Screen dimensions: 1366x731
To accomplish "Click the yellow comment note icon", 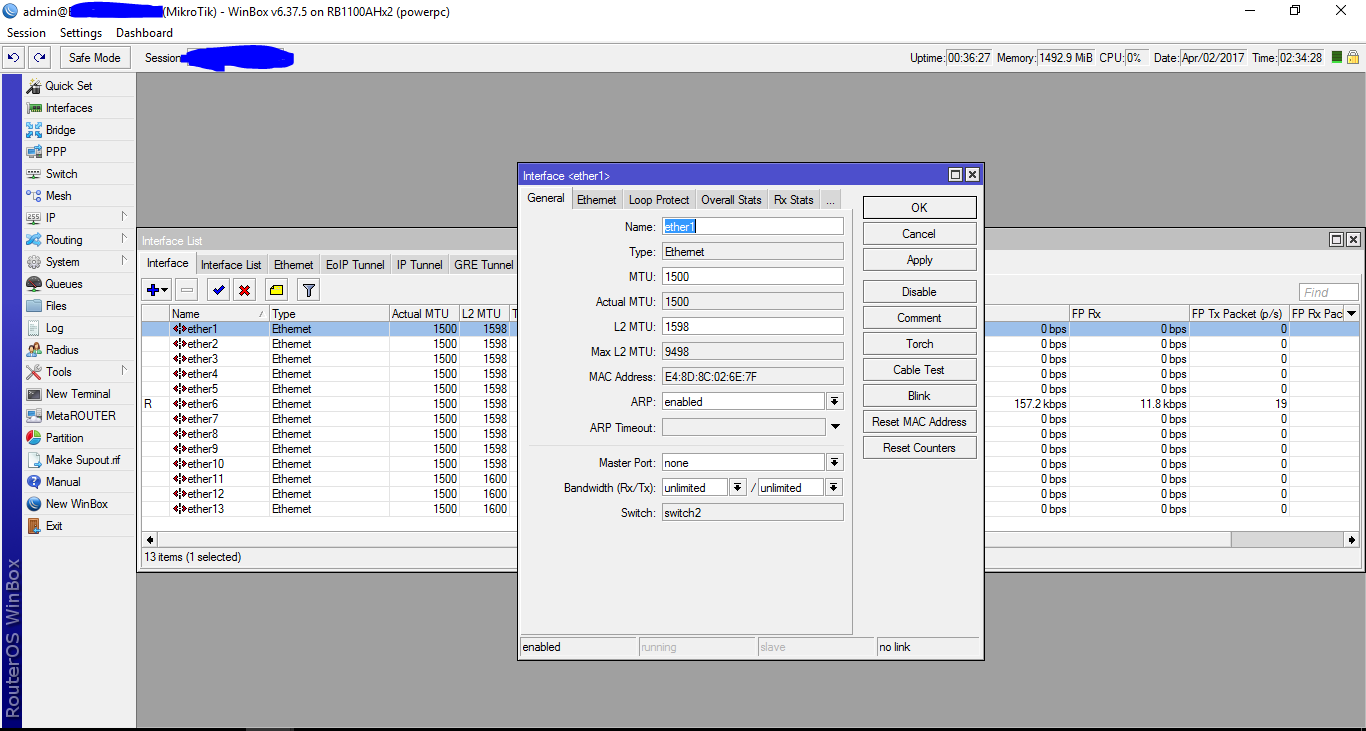I will pyautogui.click(x=277, y=290).
